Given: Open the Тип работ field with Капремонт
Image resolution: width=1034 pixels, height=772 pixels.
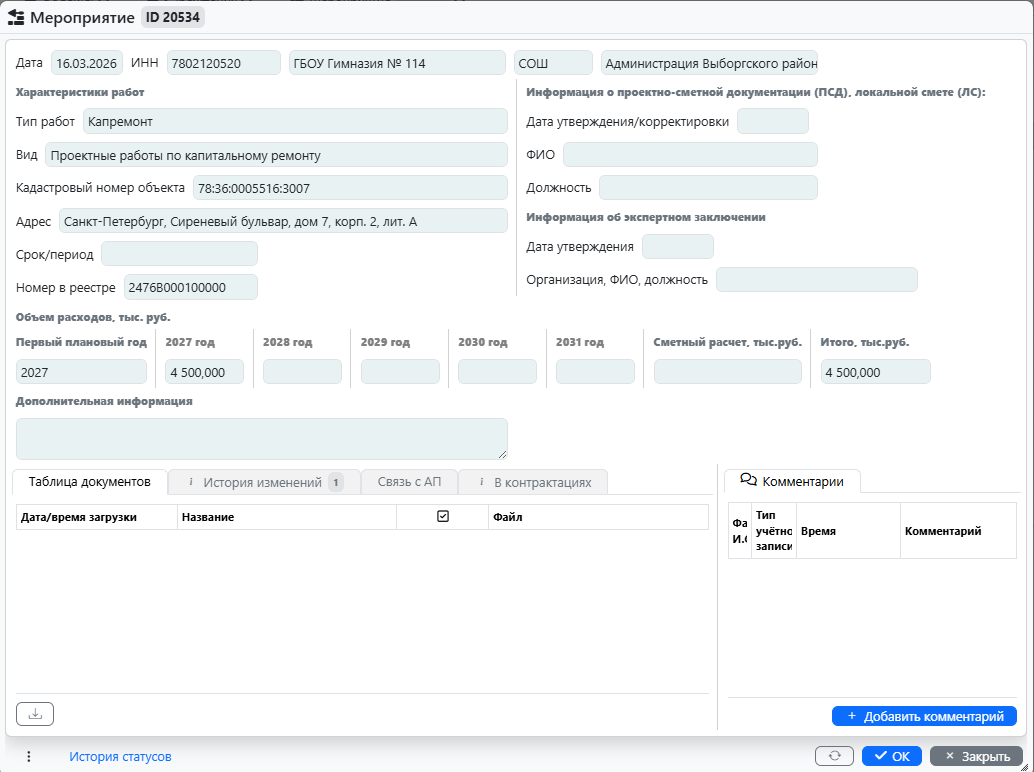Looking at the screenshot, I should click(295, 121).
